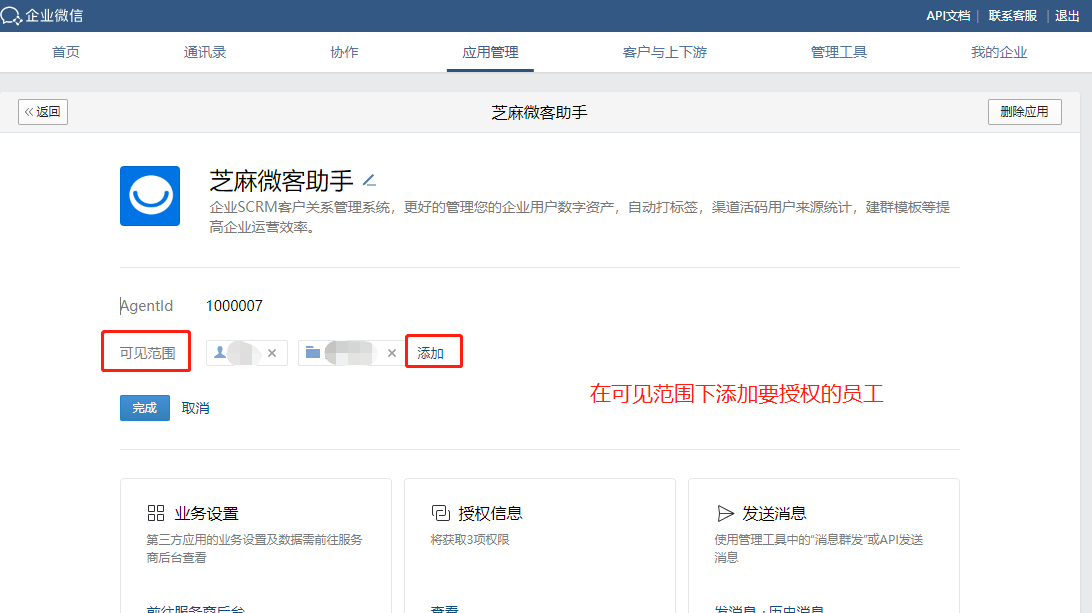
Task: Click the 联系客服 link
Action: (x=1013, y=15)
